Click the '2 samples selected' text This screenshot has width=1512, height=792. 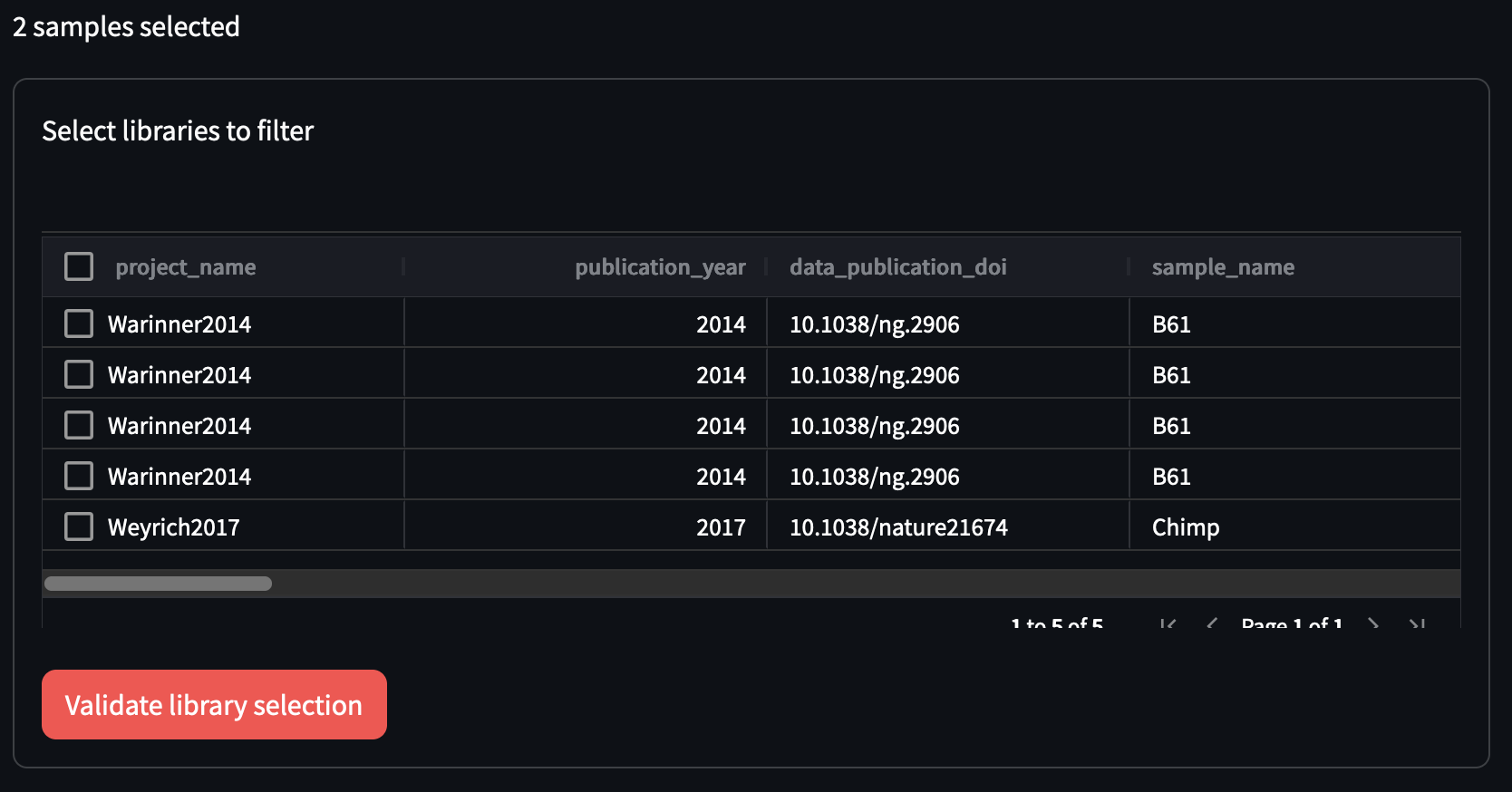[126, 27]
